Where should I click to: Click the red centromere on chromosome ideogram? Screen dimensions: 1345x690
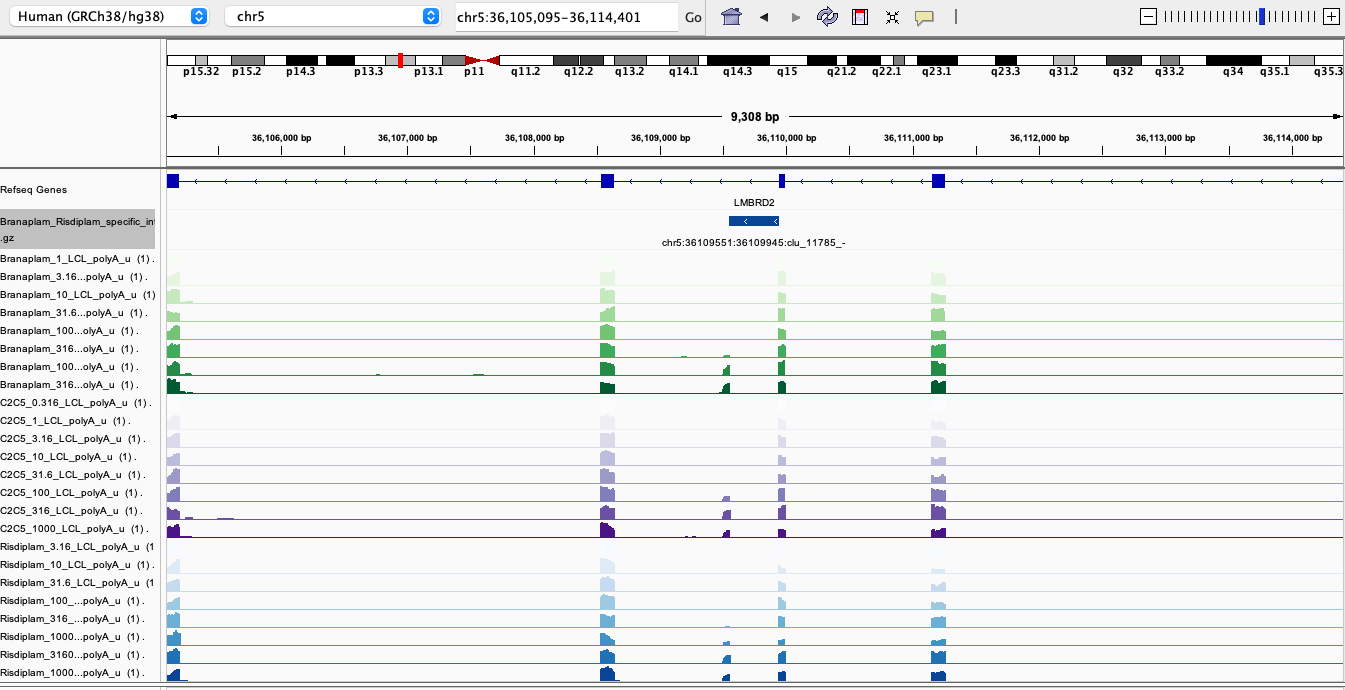click(482, 61)
